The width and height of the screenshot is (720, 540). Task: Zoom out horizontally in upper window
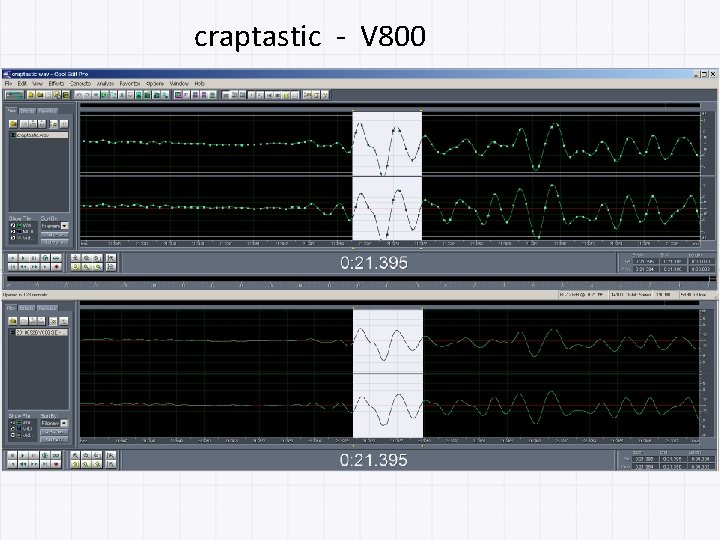point(86,258)
